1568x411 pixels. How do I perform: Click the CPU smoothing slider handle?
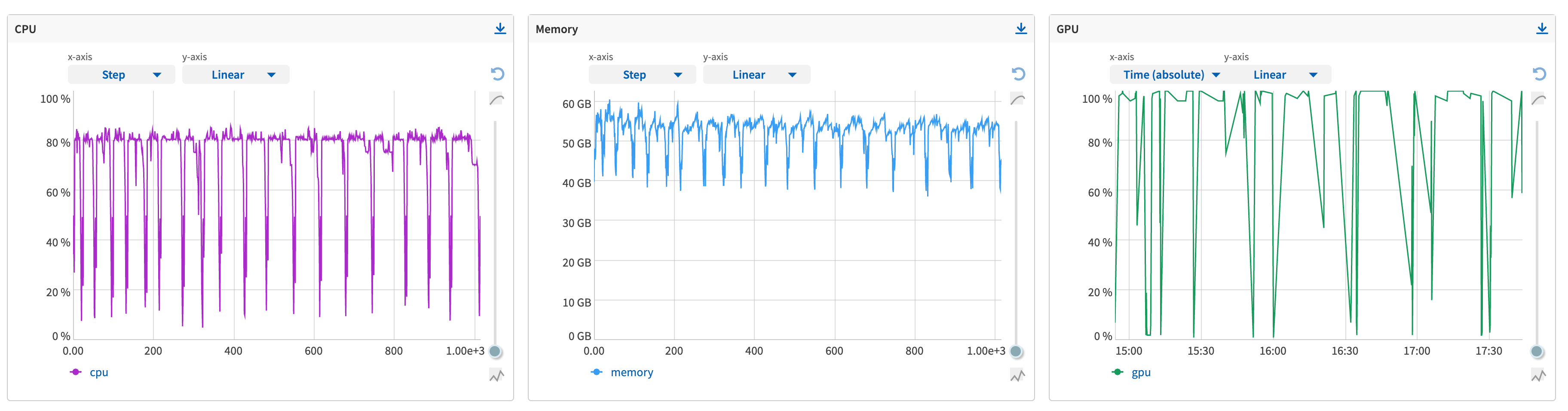pyautogui.click(x=496, y=351)
